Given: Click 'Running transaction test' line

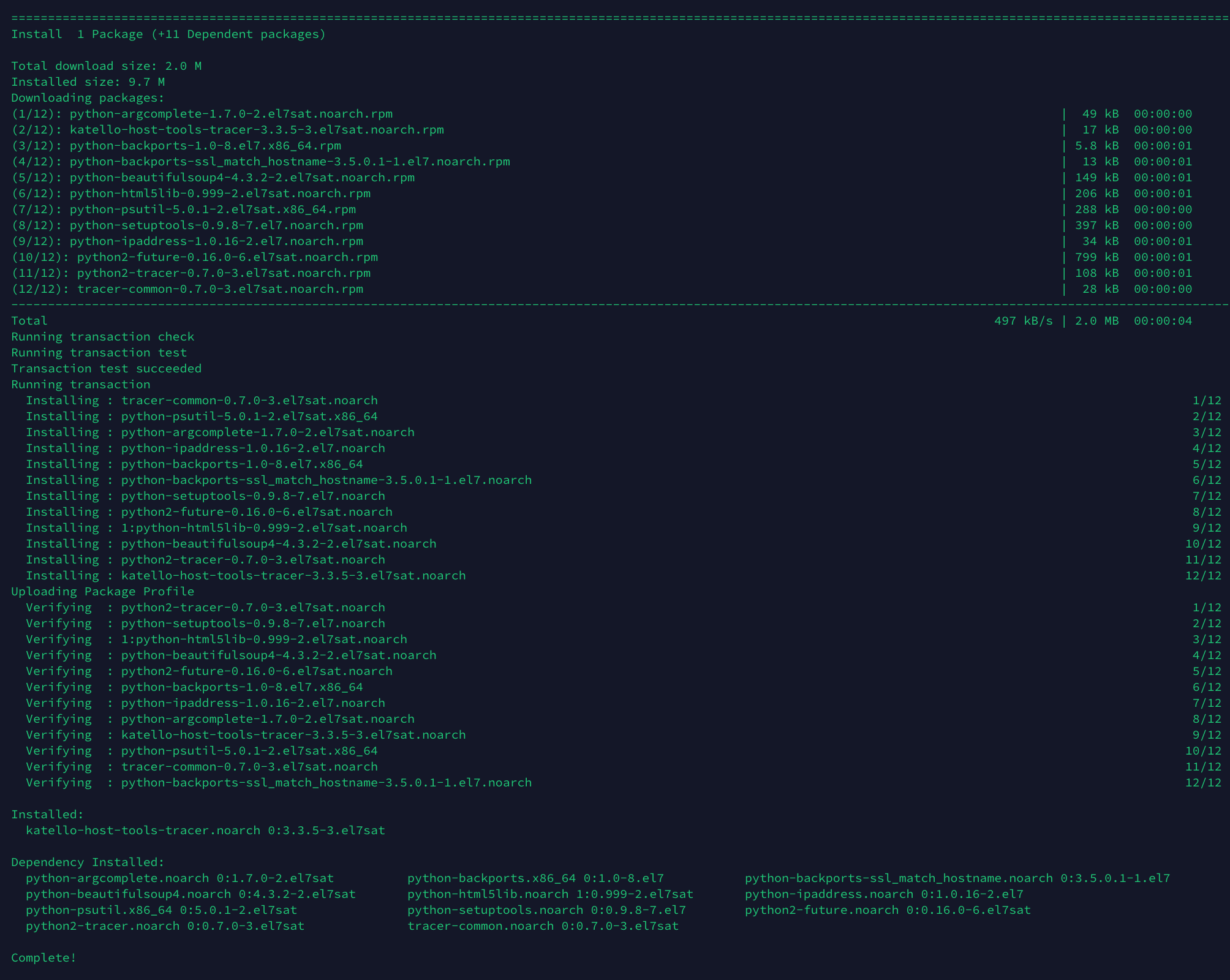Looking at the screenshot, I should click(99, 353).
